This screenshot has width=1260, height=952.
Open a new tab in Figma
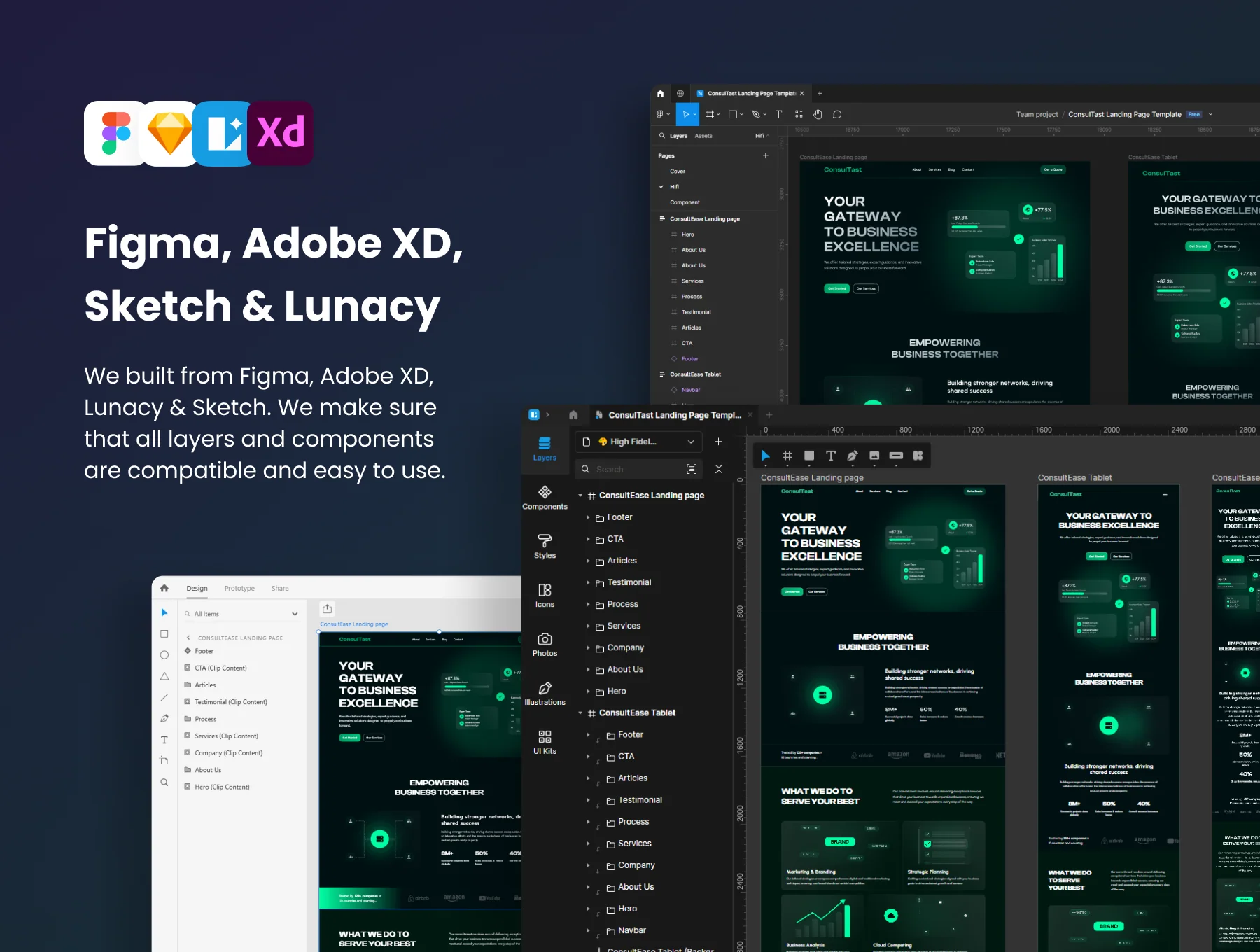pos(820,93)
